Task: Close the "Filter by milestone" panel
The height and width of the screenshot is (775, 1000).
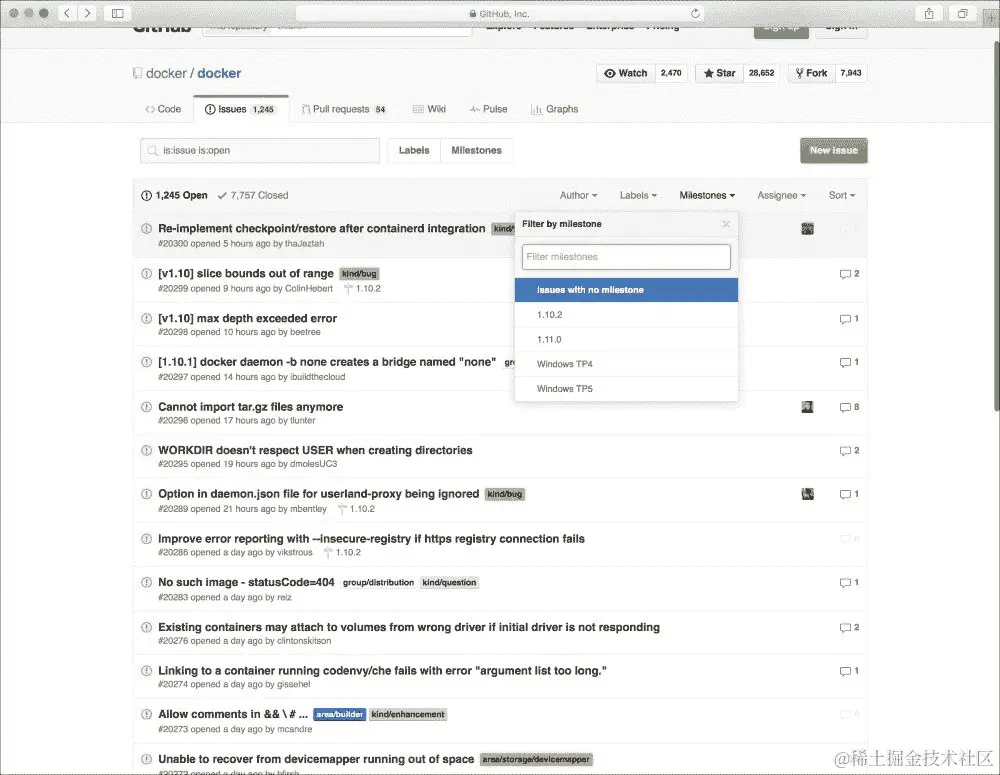Action: coord(727,224)
